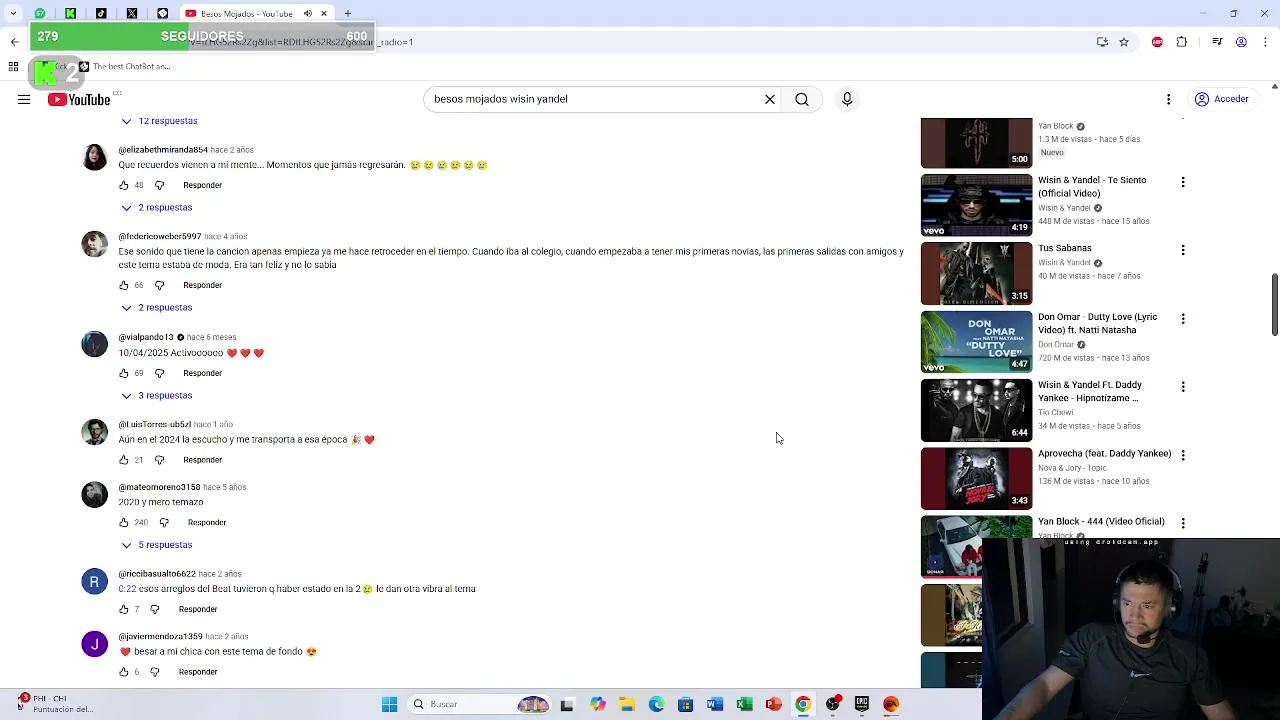
Task: Open the Chrome extensions puzzle icon
Action: [x=1182, y=42]
